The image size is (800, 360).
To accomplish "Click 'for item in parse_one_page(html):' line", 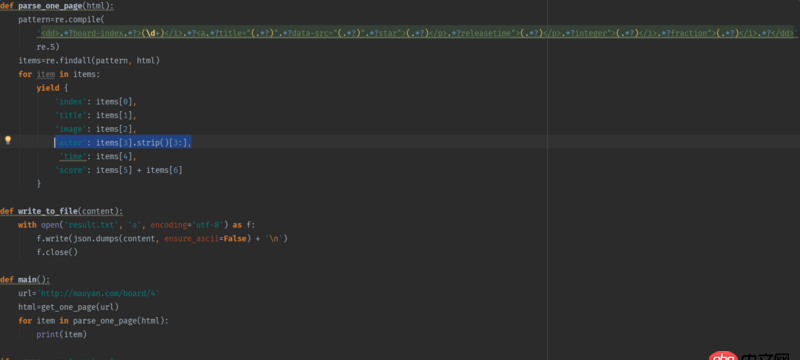I will (93, 321).
